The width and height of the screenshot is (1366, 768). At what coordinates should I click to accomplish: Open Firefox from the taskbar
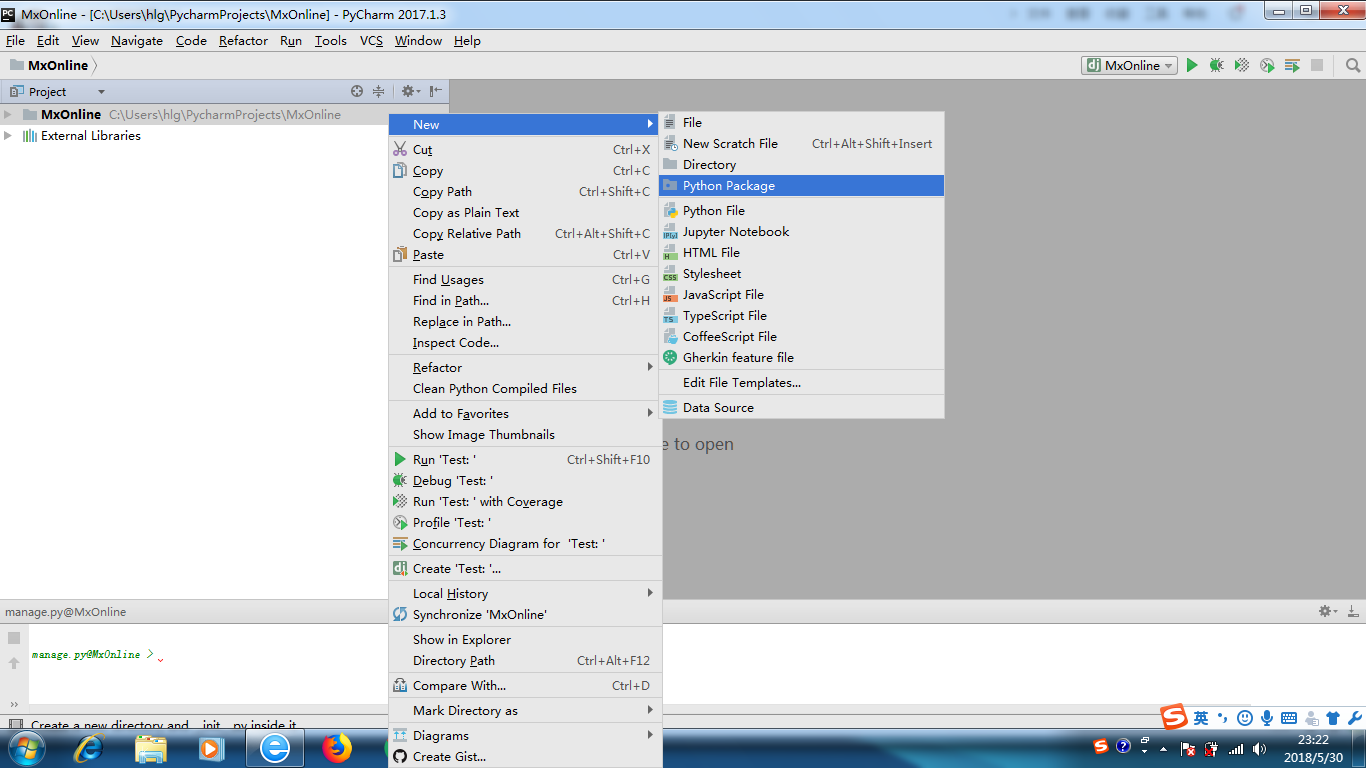coord(337,747)
